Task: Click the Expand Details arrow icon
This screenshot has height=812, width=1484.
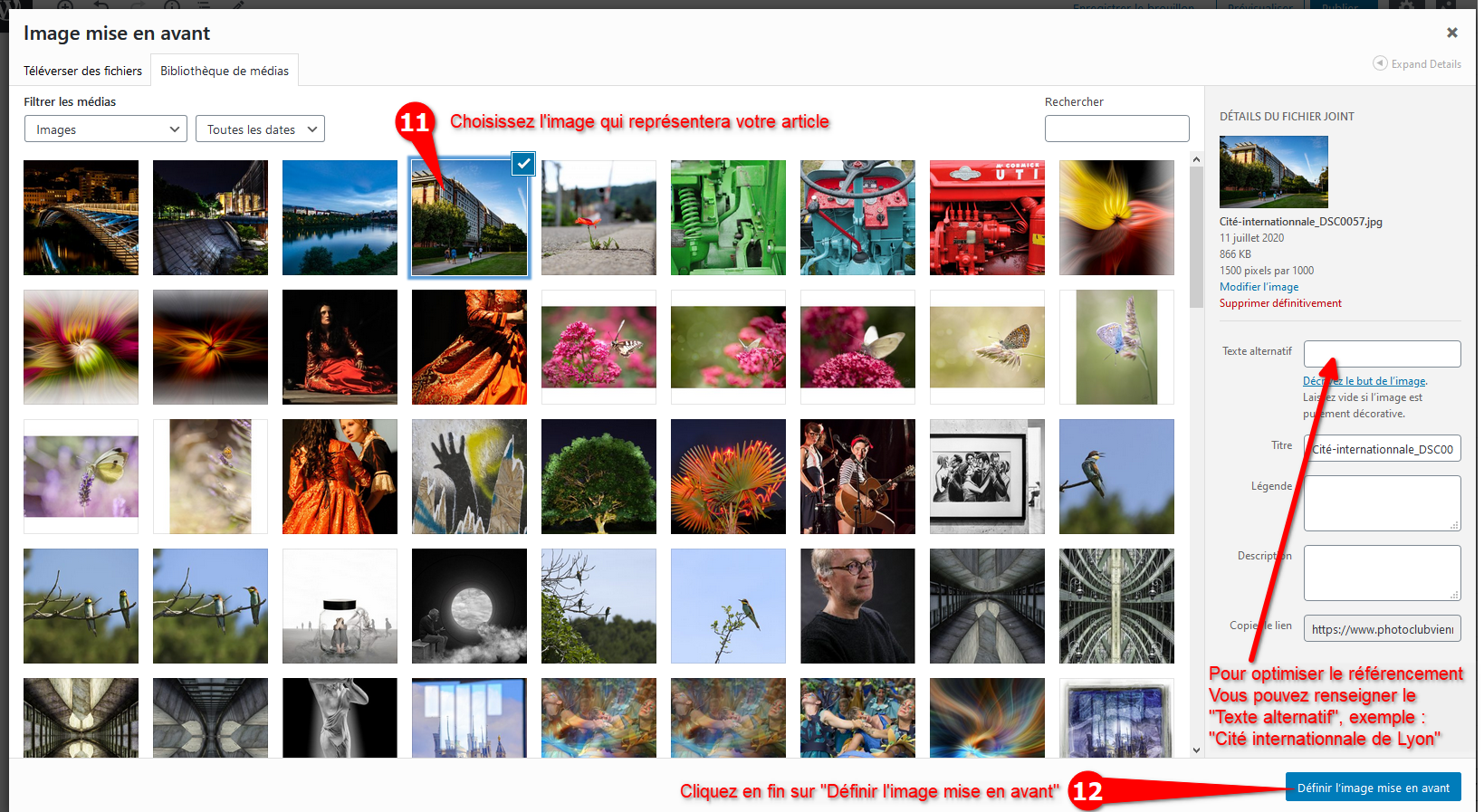Action: point(1380,63)
